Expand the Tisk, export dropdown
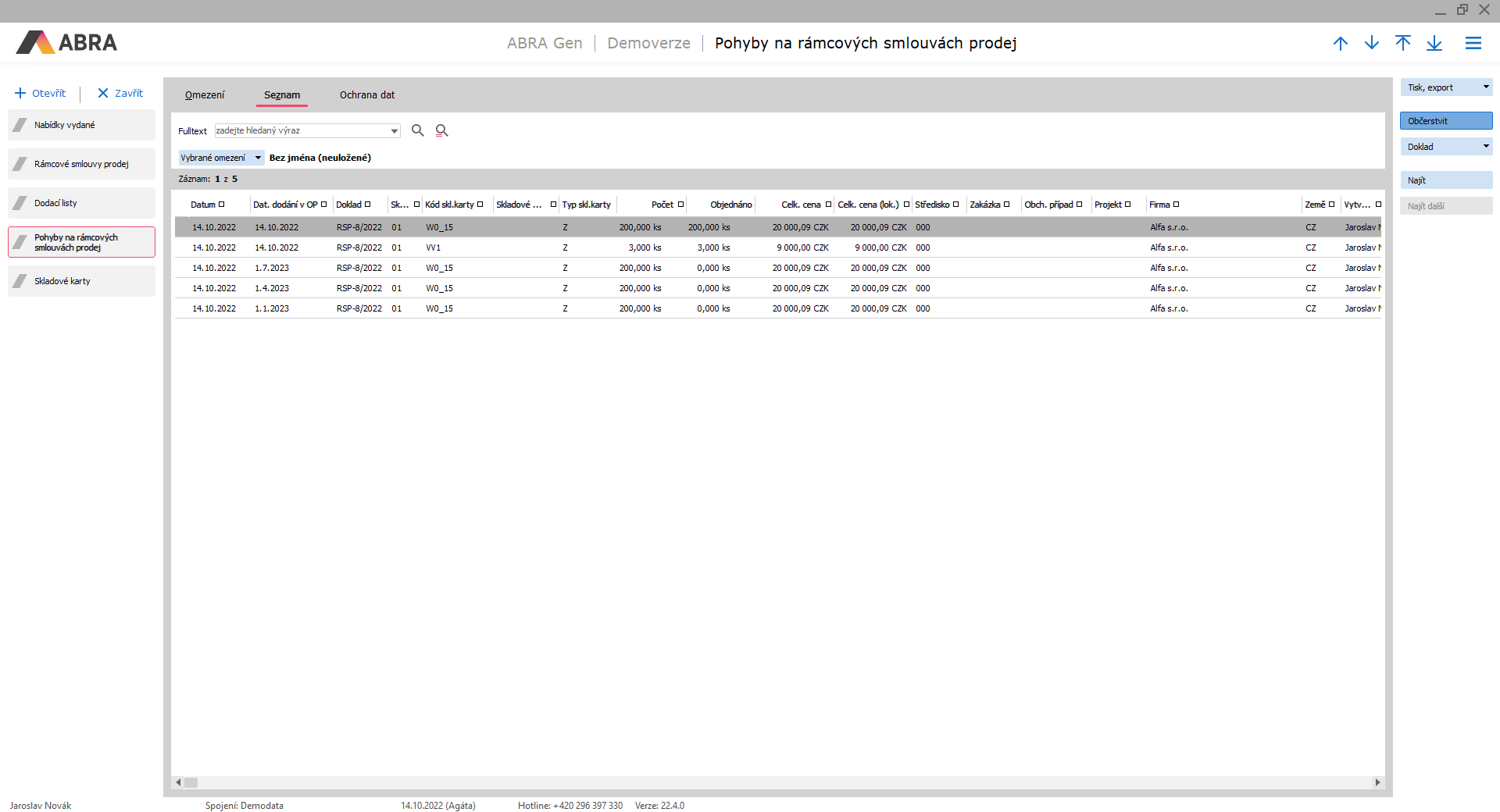Image resolution: width=1500 pixels, height=812 pixels. pos(1486,87)
